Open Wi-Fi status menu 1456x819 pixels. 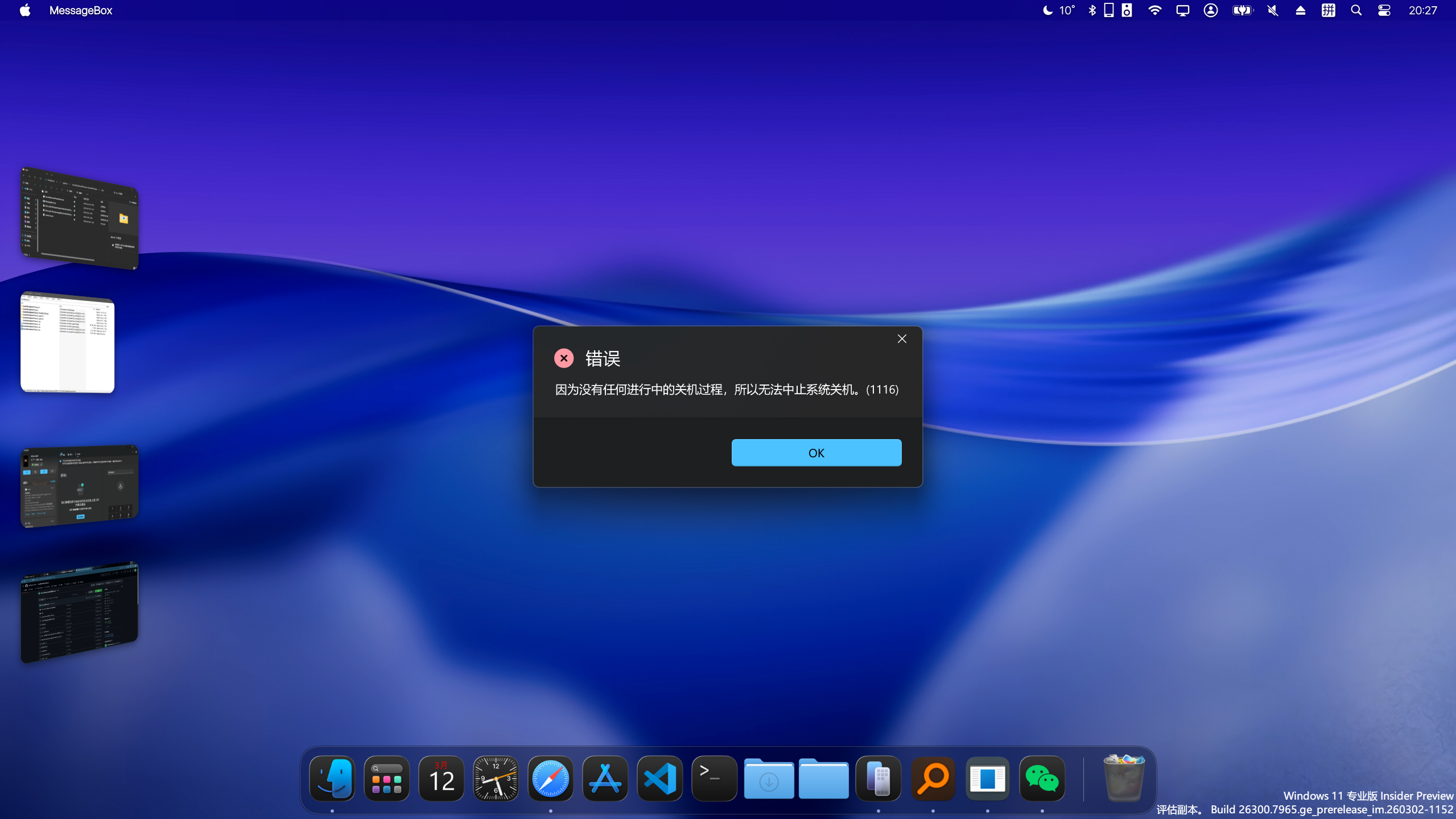tap(1154, 10)
